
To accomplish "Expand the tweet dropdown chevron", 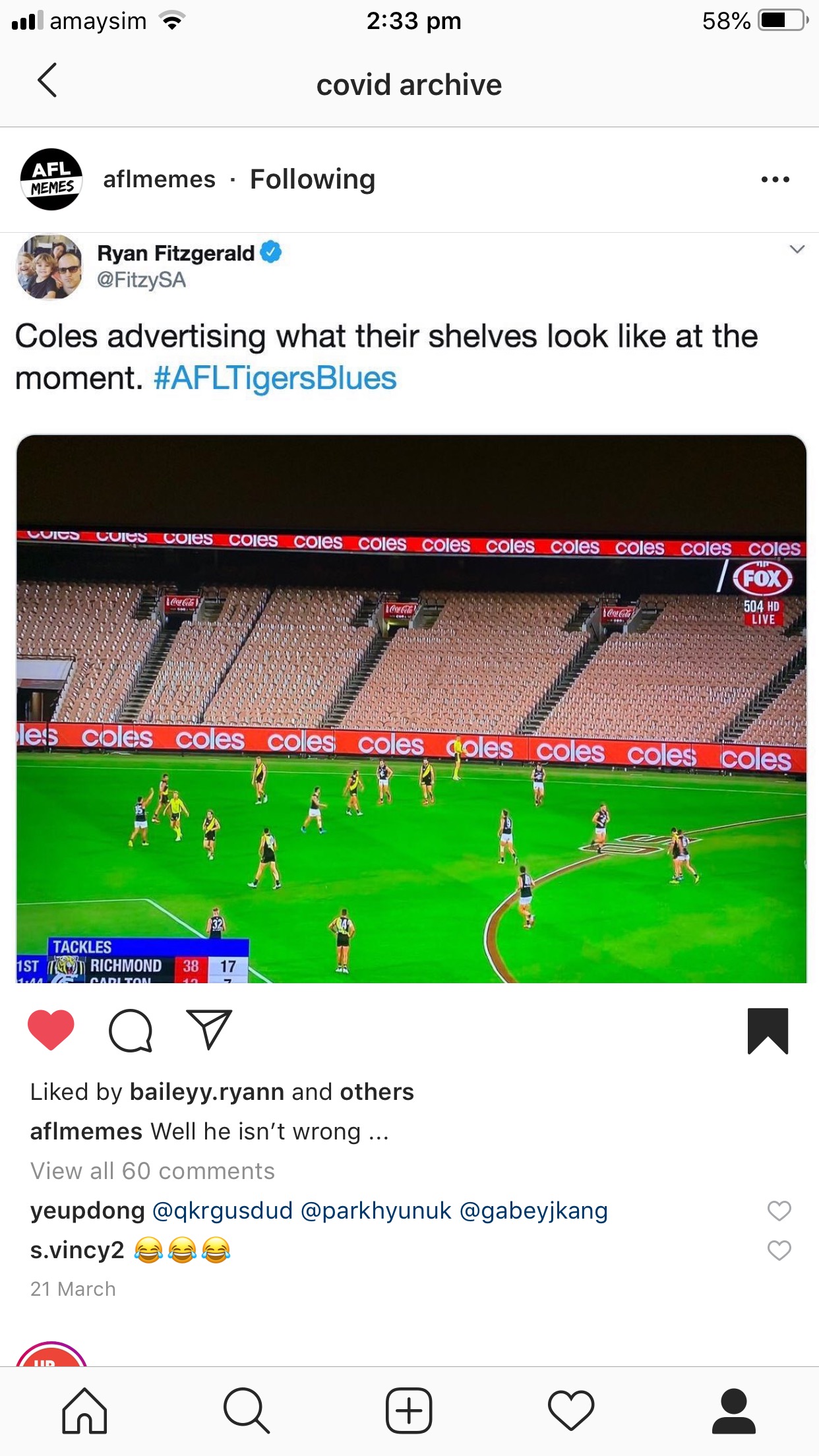I will tap(797, 249).
